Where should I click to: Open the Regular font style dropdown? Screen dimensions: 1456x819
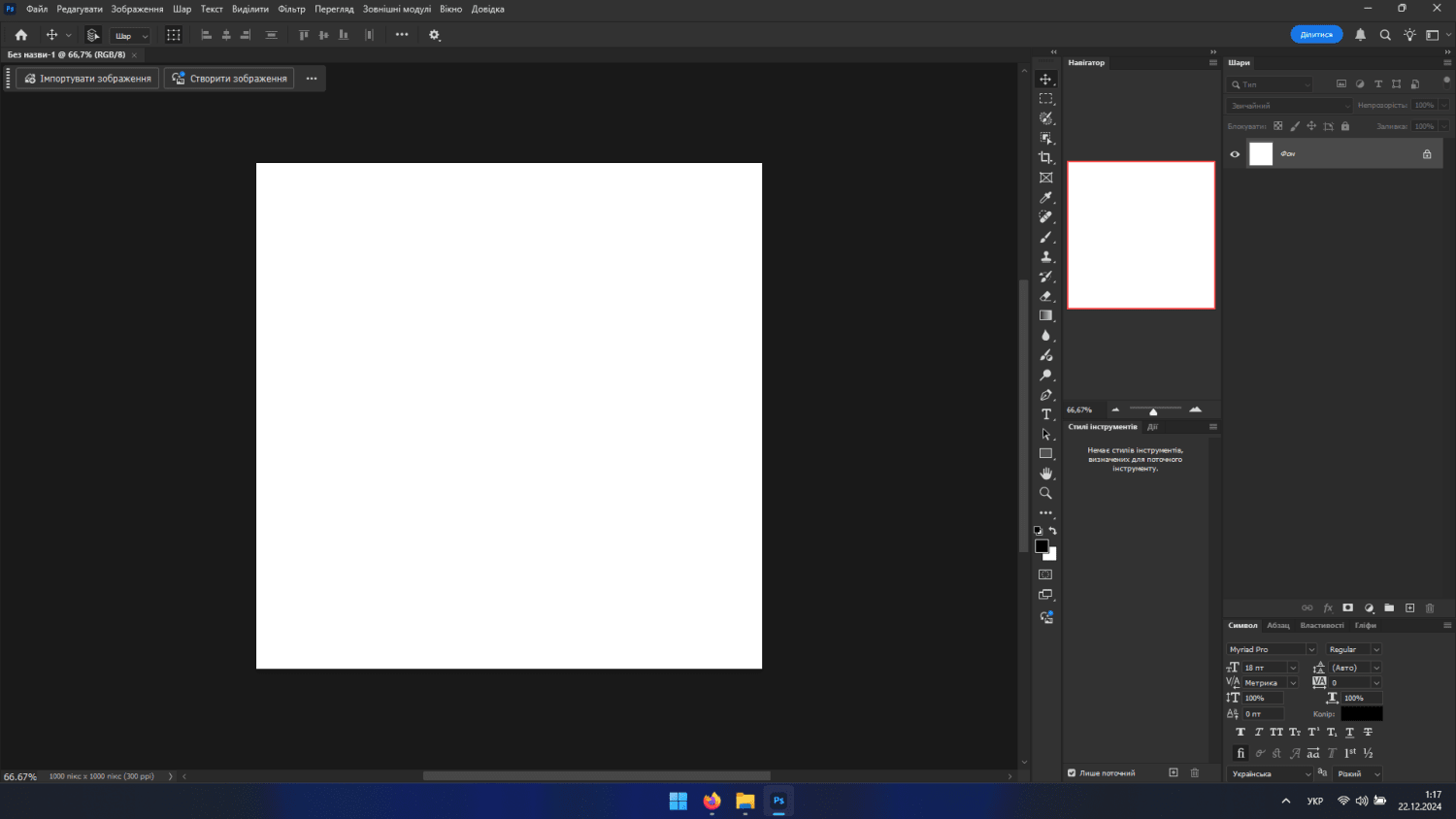tap(1353, 649)
